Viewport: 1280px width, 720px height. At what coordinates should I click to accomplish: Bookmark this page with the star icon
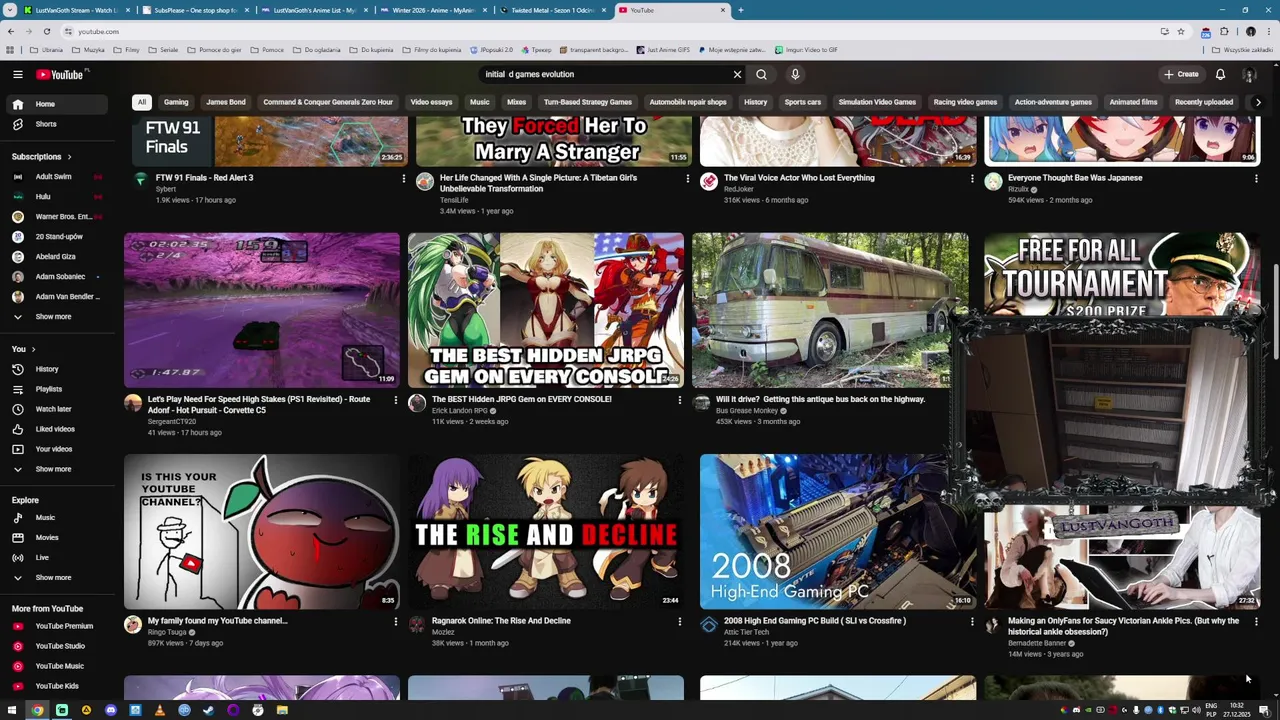click(x=1181, y=31)
